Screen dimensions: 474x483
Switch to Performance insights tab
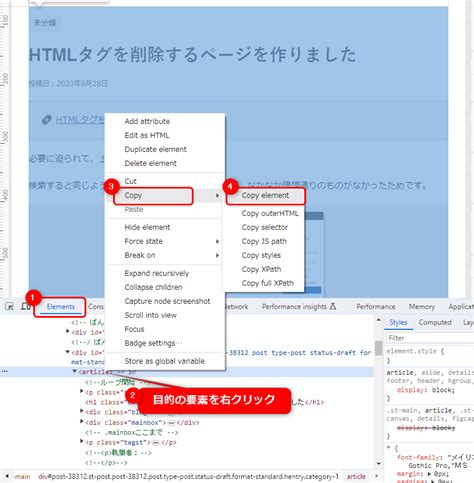294,307
